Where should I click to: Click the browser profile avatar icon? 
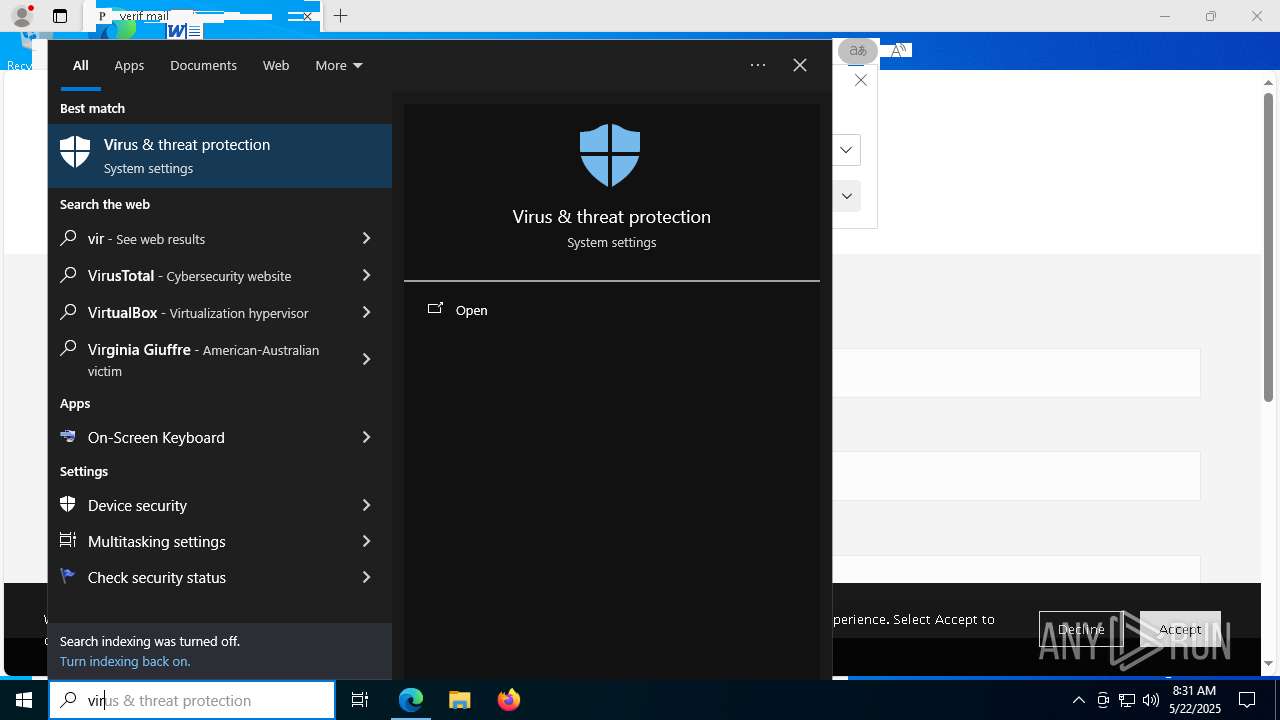pyautogui.click(x=22, y=16)
